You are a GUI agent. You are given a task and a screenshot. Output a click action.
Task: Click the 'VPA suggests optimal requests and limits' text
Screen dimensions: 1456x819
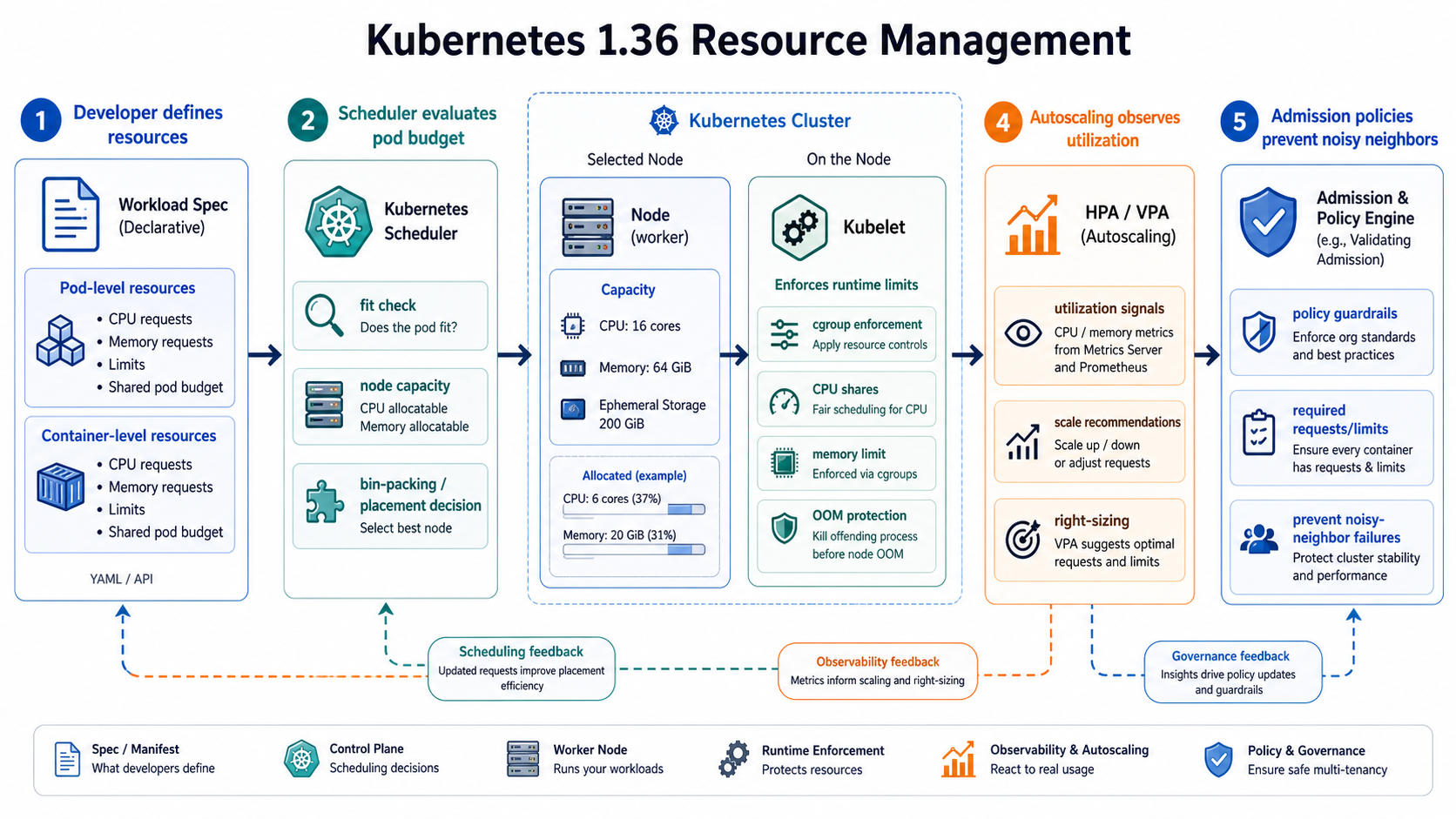pyautogui.click(x=1114, y=553)
